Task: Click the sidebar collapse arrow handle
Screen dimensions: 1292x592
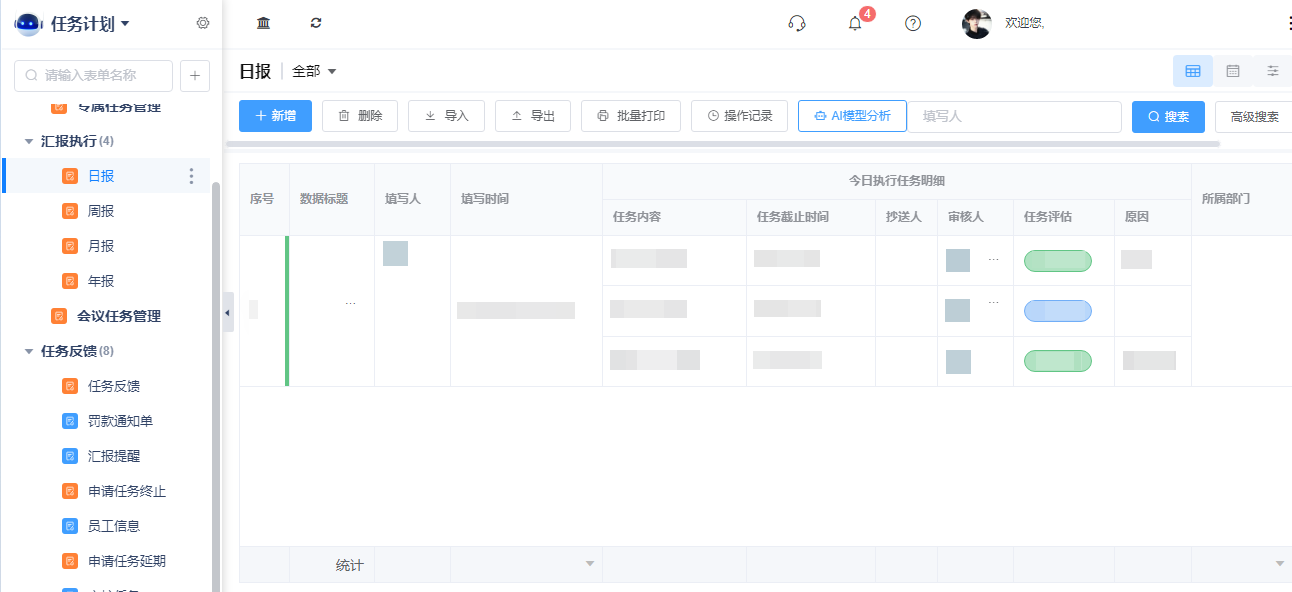Action: (228, 313)
